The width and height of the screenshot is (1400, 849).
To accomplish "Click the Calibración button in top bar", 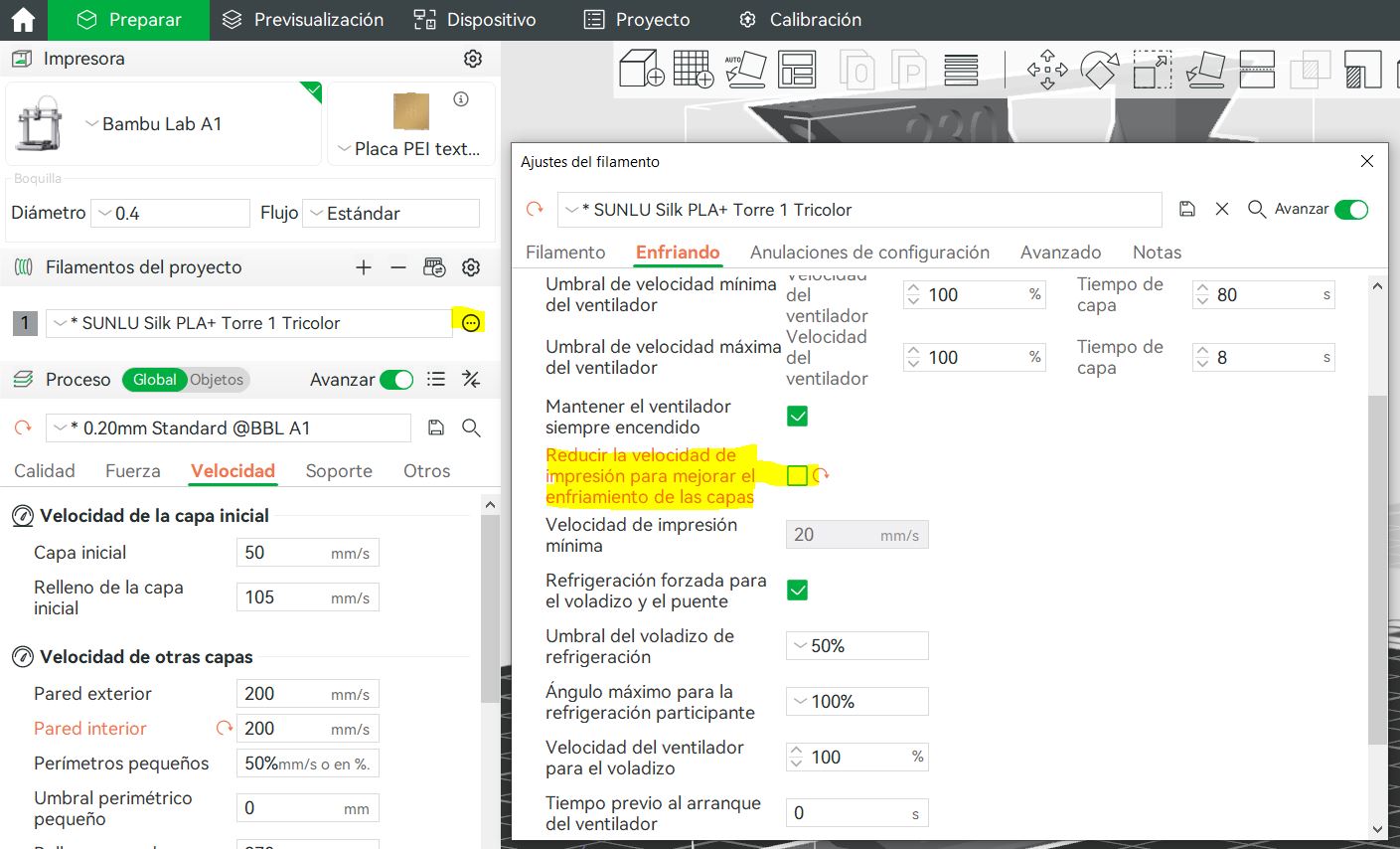I will [800, 20].
